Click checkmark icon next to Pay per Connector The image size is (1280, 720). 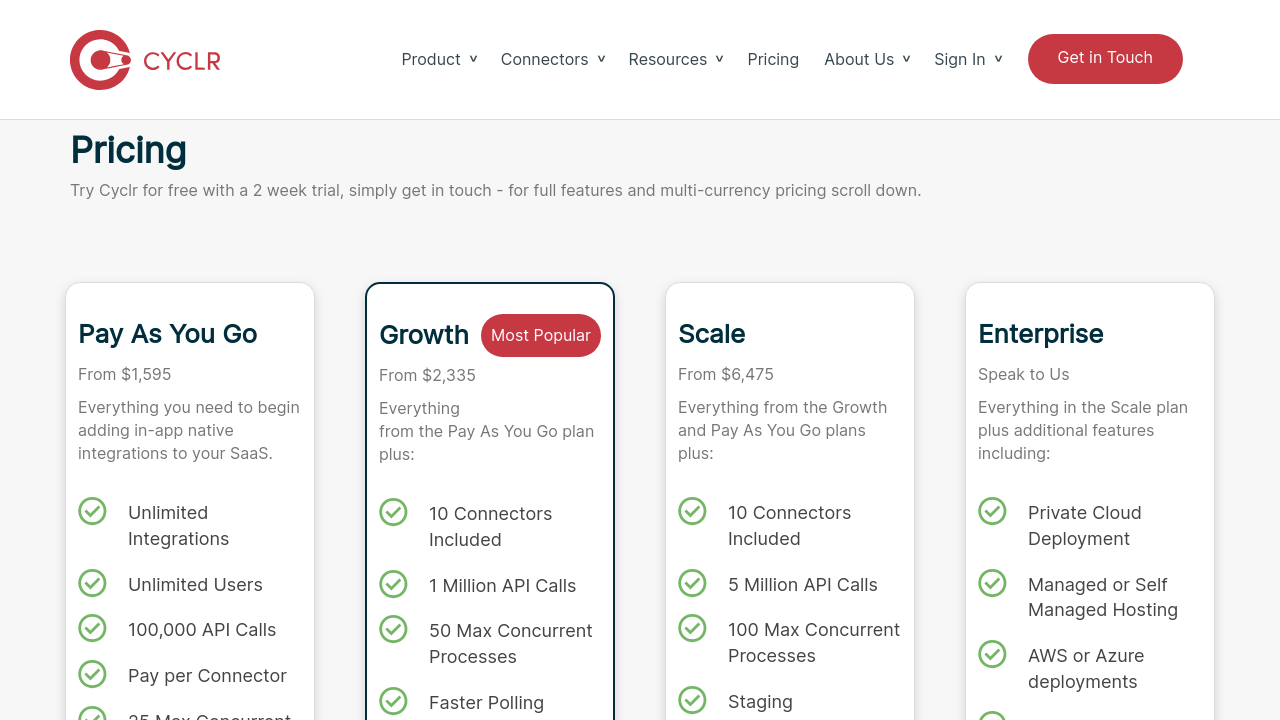(x=92, y=674)
